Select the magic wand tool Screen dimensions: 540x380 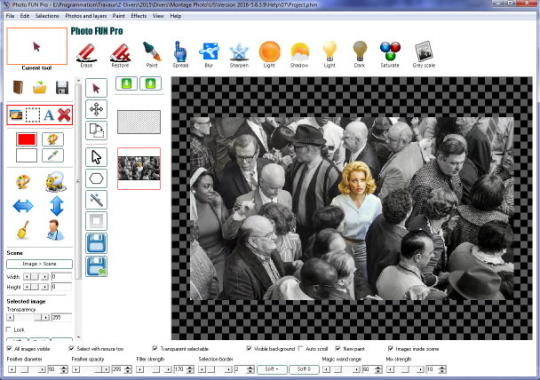[96, 200]
